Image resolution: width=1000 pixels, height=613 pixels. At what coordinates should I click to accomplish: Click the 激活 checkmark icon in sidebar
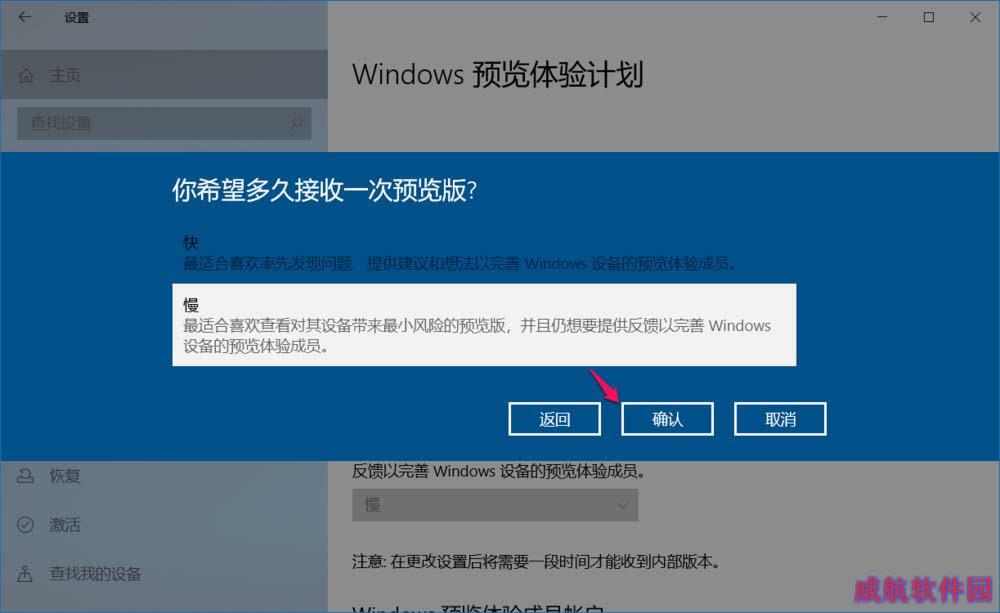point(26,524)
